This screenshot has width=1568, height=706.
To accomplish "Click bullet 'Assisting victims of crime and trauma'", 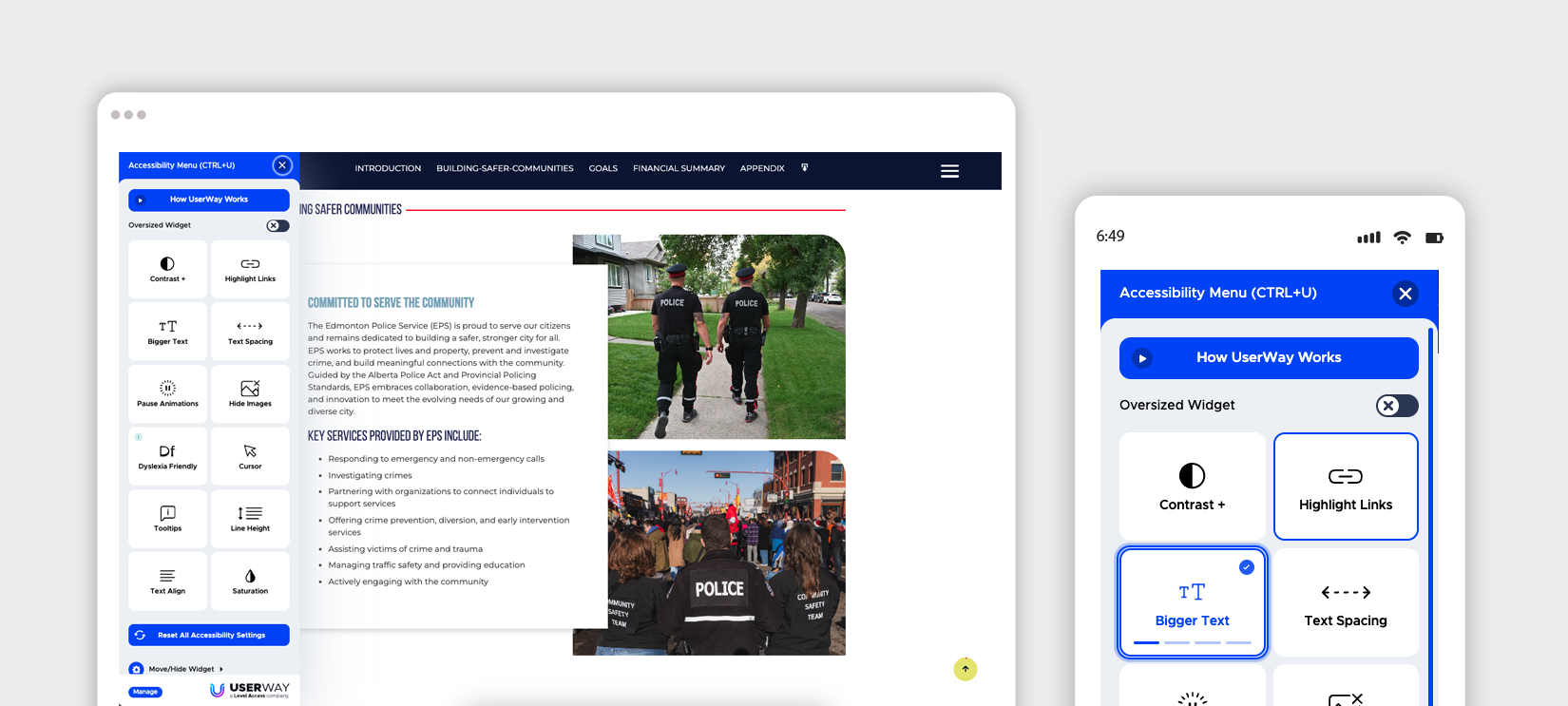I will point(405,549).
